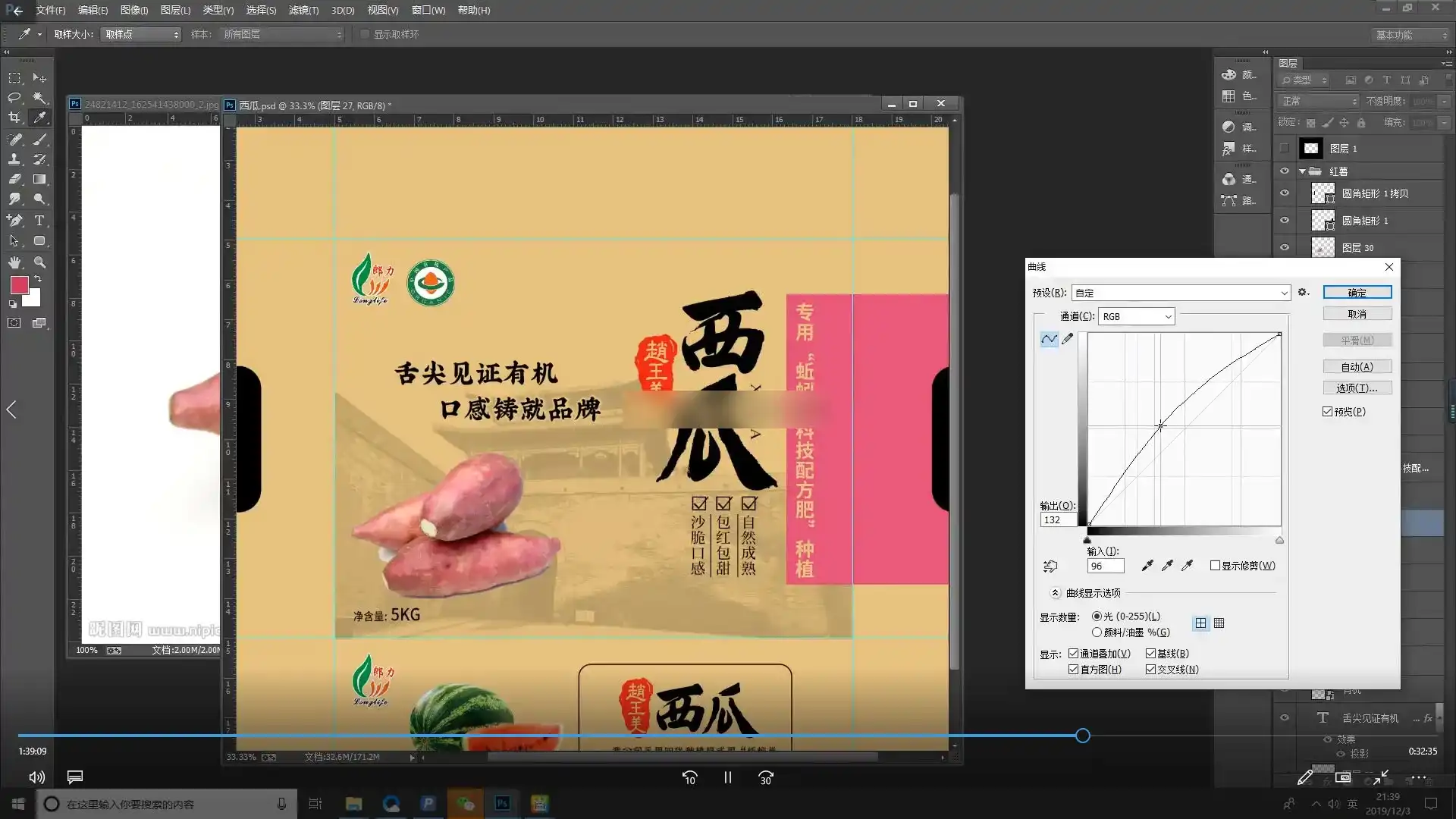Uncheck the 预览 checkbox in Curves
The width and height of the screenshot is (1456, 819).
pyautogui.click(x=1327, y=411)
